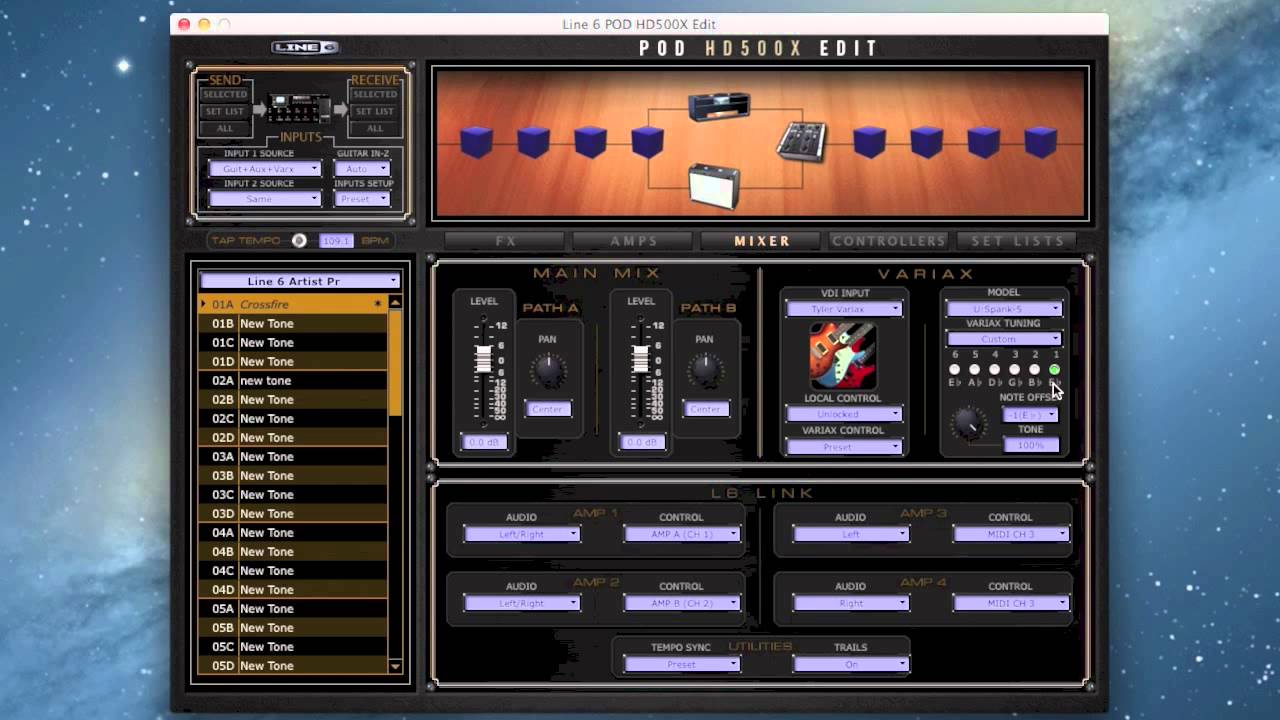Open the Variax Control dropdown
This screenshot has height=720, width=1280.
tap(843, 447)
